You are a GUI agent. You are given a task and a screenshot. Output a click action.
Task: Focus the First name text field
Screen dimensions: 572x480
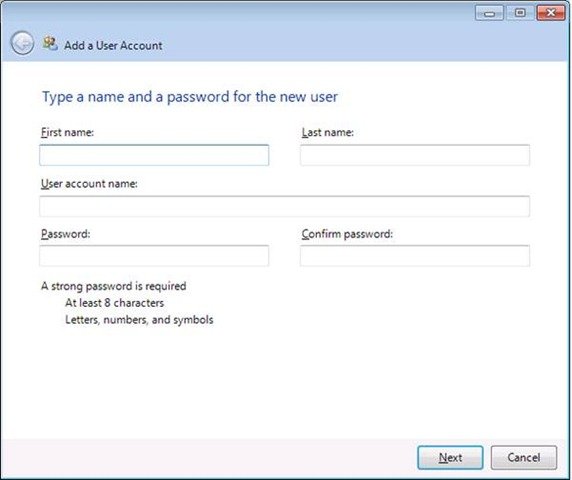coord(154,155)
